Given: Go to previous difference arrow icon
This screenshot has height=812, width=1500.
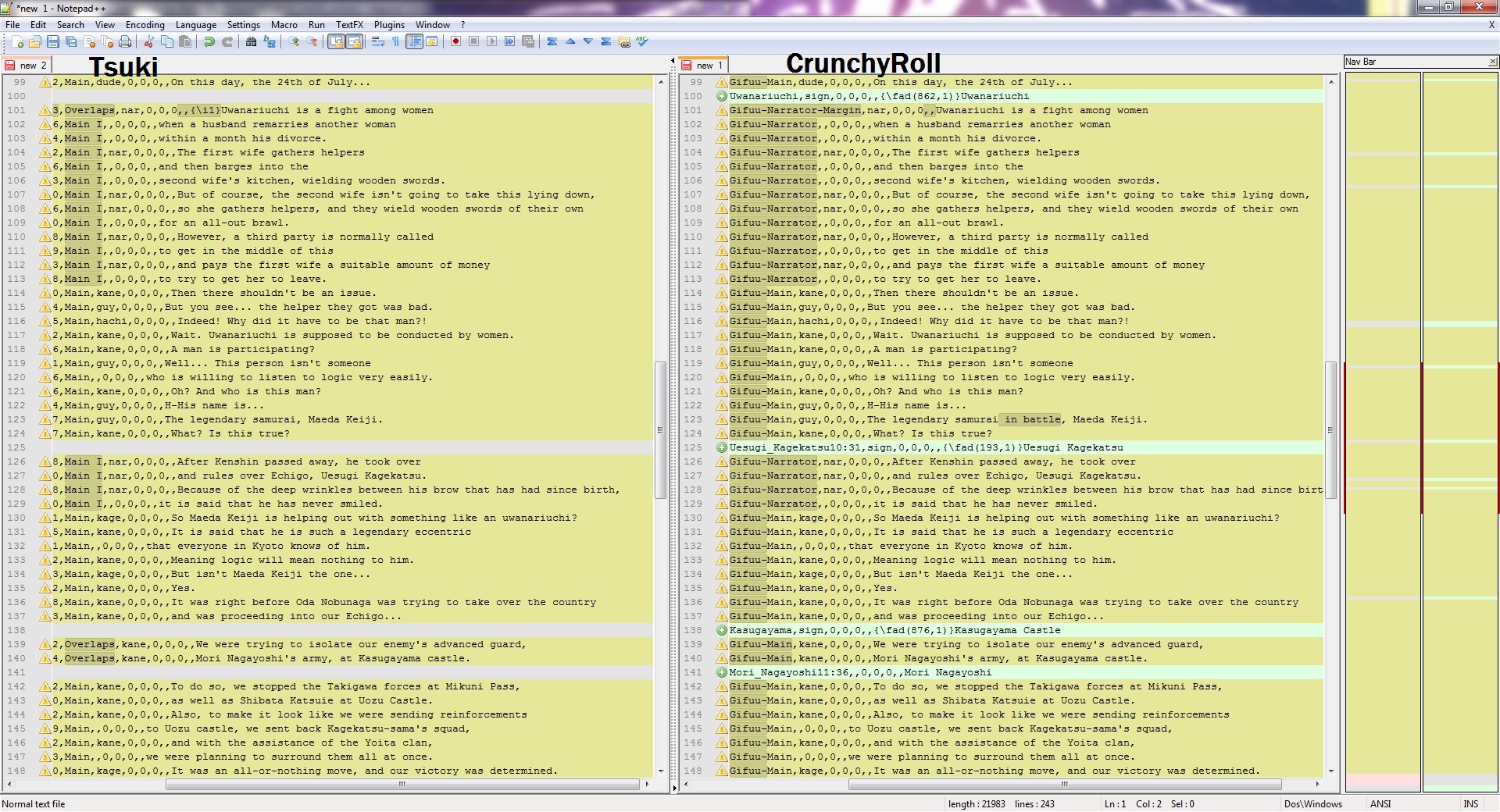Looking at the screenshot, I should click(570, 42).
